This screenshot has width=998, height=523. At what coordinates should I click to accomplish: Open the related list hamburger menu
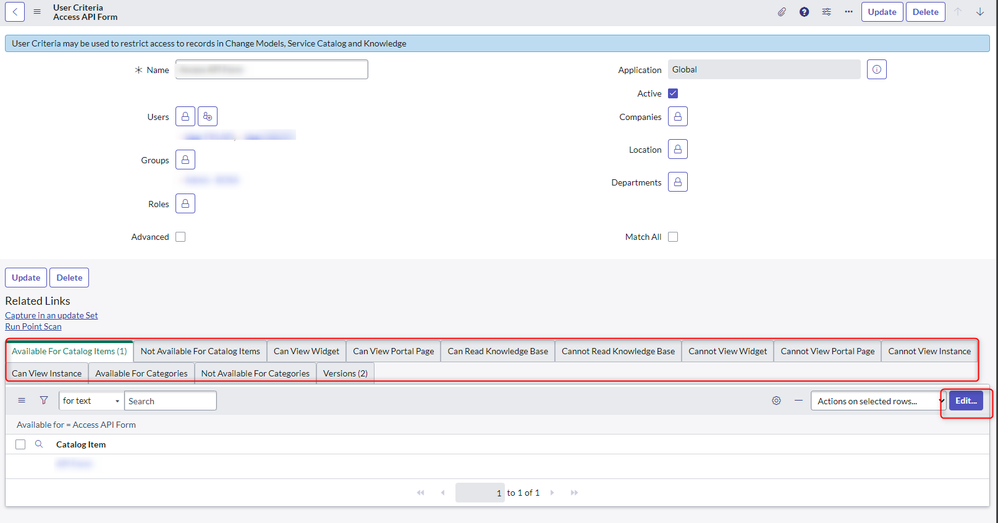[x=22, y=401]
